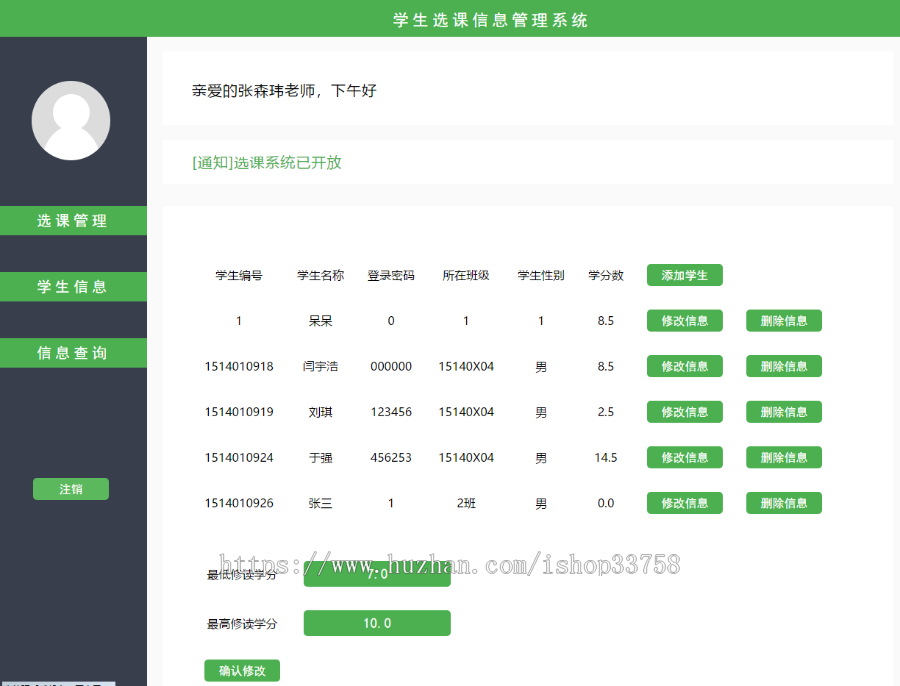Click the 学生编号 column header
This screenshot has width=900, height=686.
coord(240,274)
